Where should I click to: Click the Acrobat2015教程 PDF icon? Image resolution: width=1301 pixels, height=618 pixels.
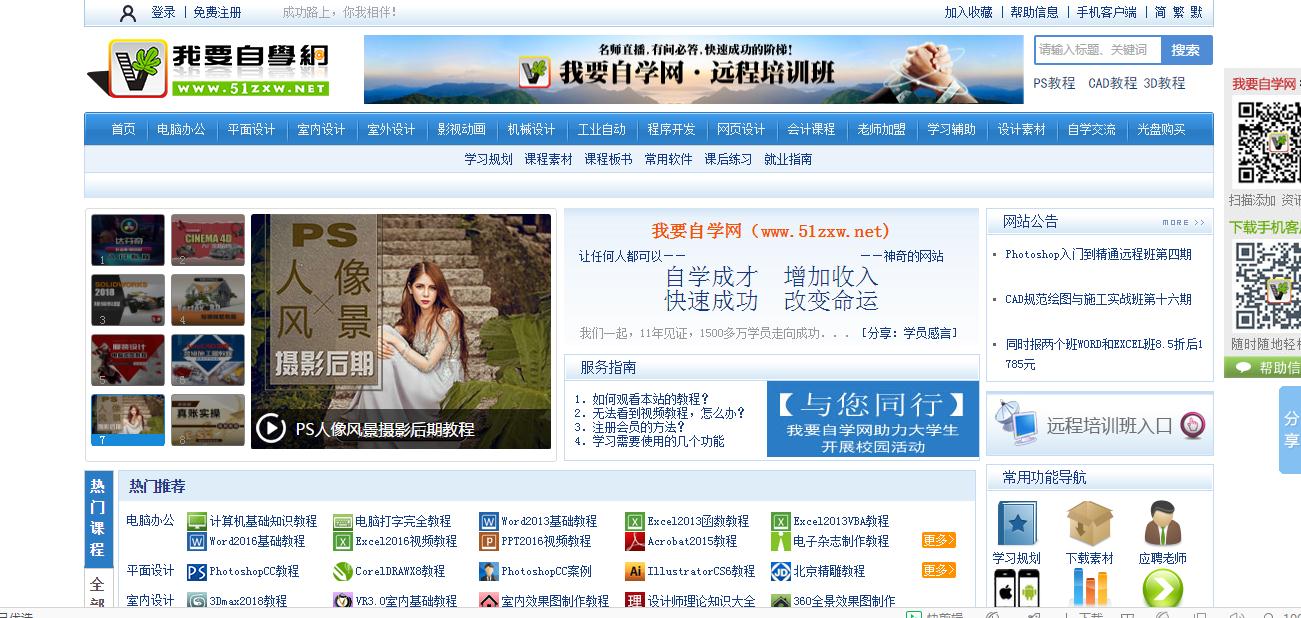coord(634,541)
